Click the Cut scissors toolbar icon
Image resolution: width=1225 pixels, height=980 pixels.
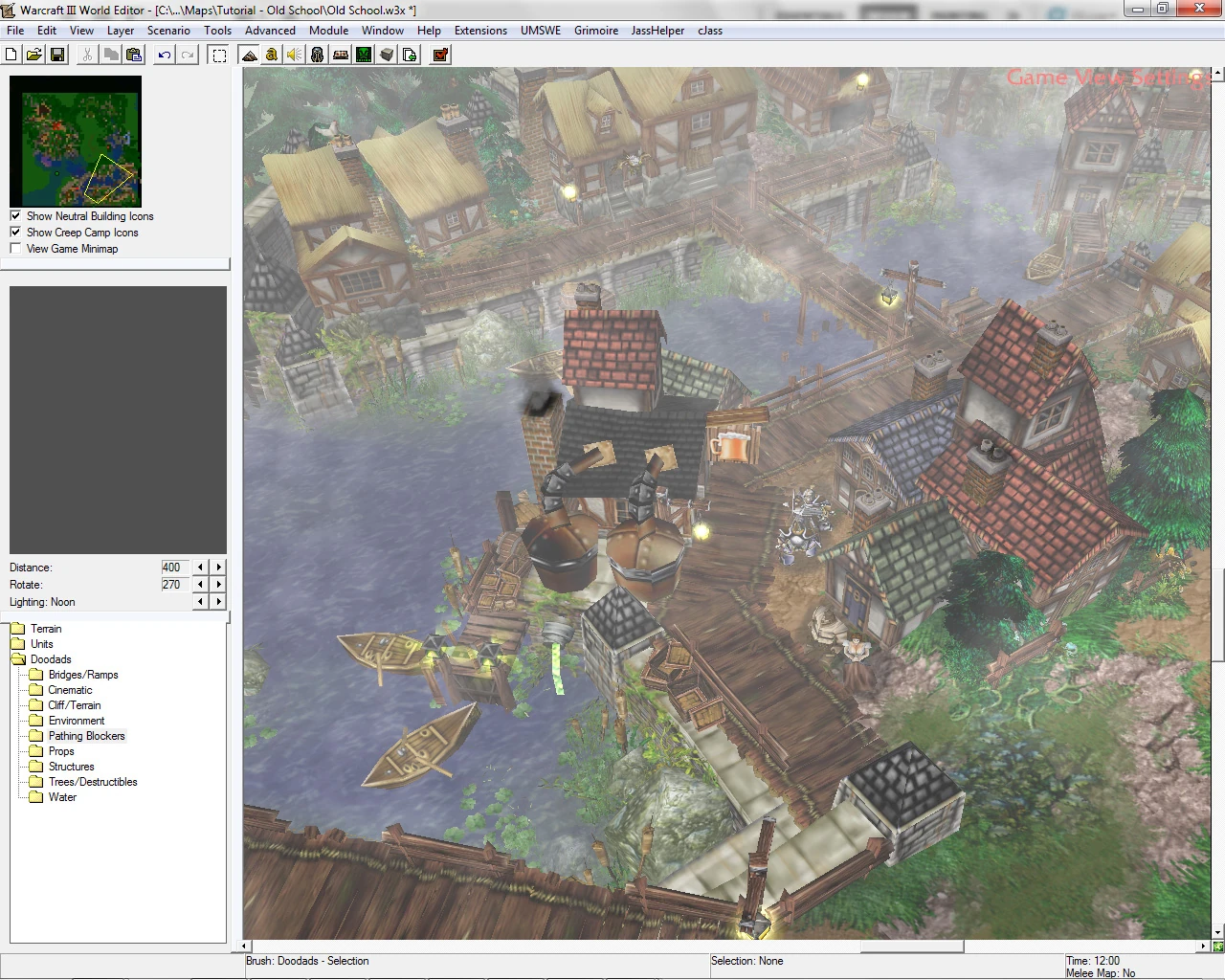[x=87, y=55]
